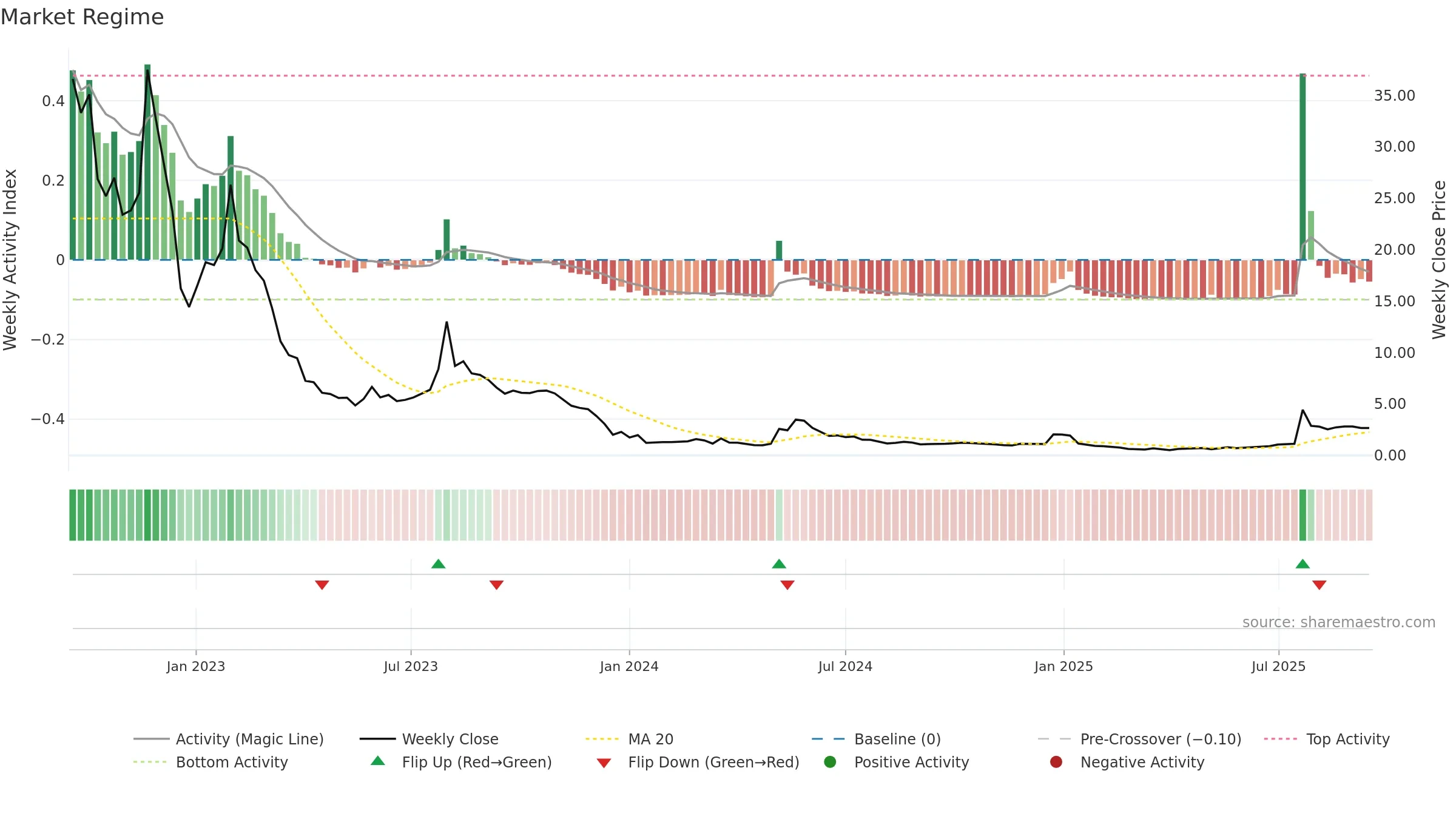Click the 5.00 price axis value
This screenshot has width=1456, height=819.
(x=1390, y=403)
